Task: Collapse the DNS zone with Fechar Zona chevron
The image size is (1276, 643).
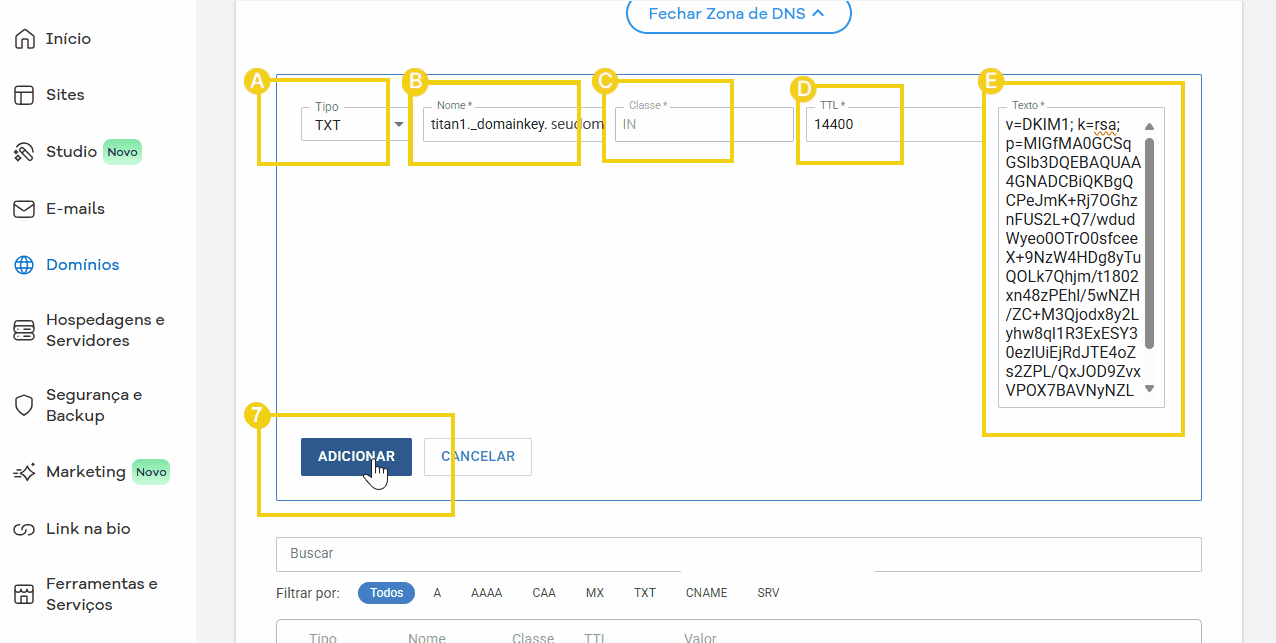Action: click(738, 15)
